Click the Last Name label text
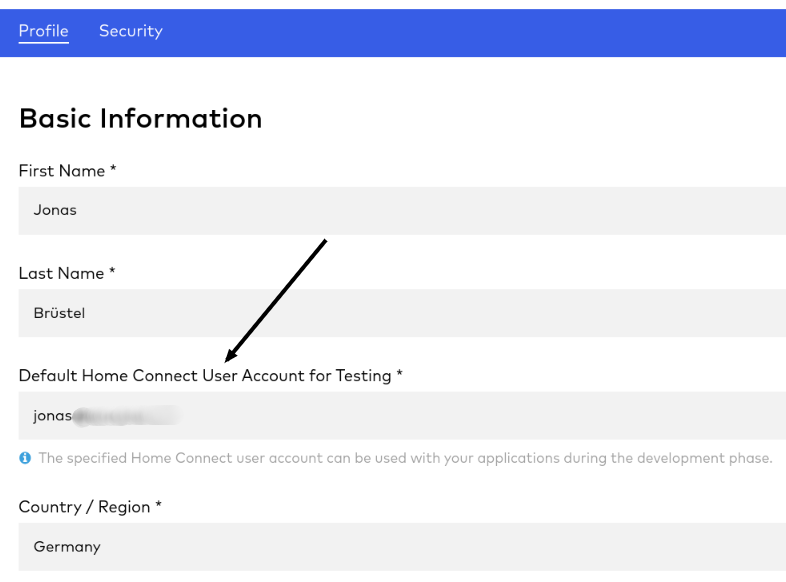The width and height of the screenshot is (786, 582). click(62, 273)
